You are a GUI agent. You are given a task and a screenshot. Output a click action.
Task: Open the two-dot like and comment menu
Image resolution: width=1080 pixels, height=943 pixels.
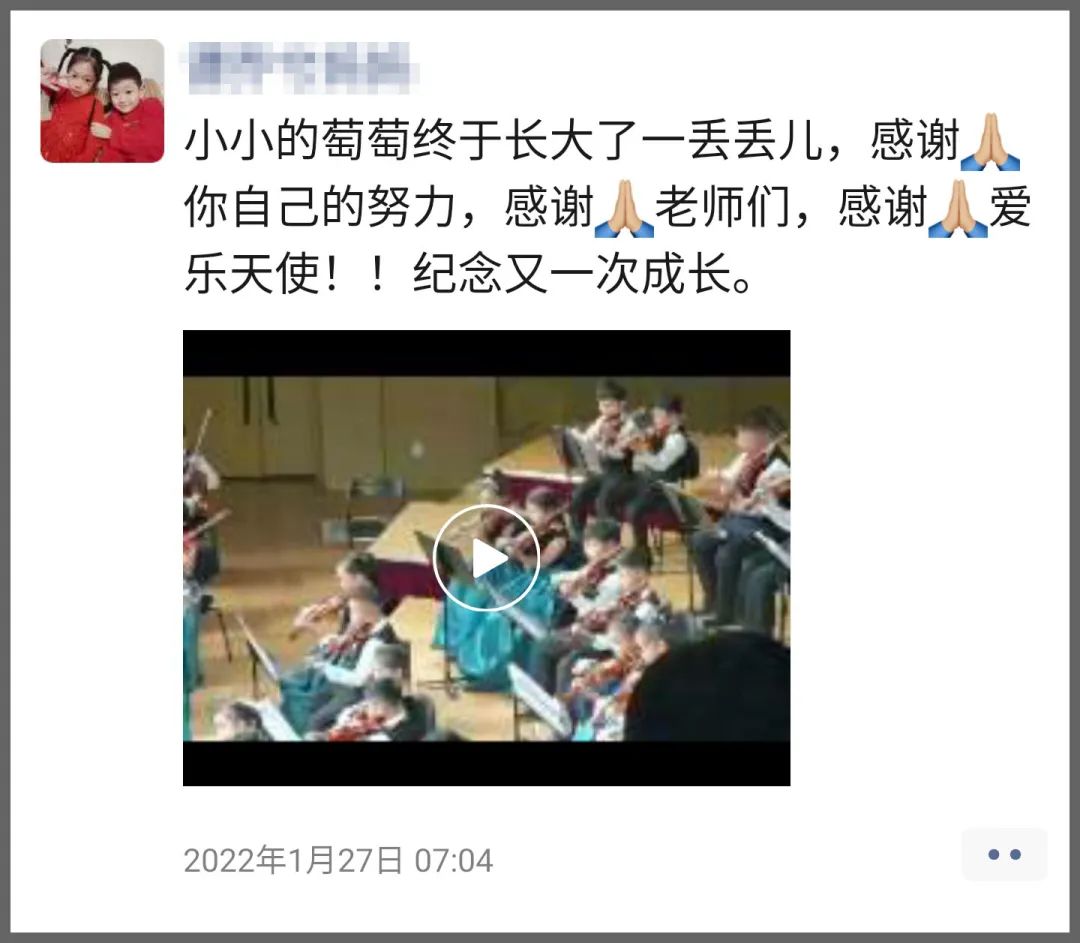click(x=1004, y=855)
